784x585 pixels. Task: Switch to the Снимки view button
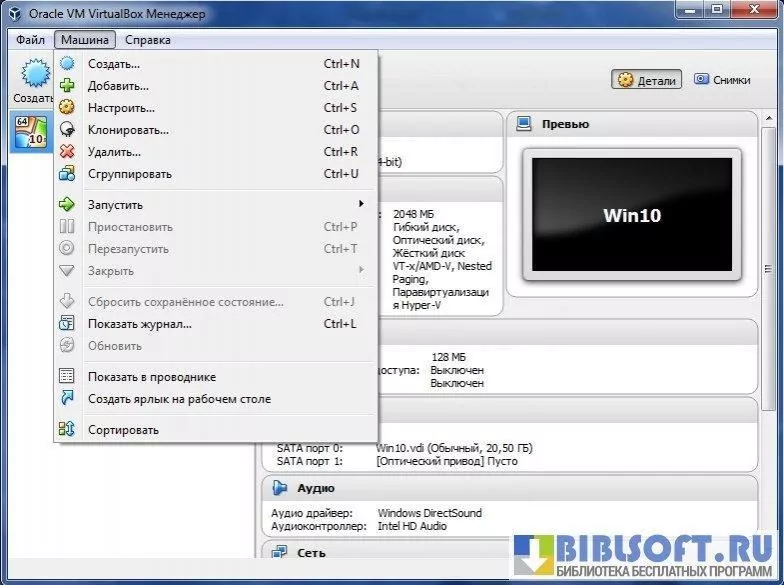pos(722,80)
